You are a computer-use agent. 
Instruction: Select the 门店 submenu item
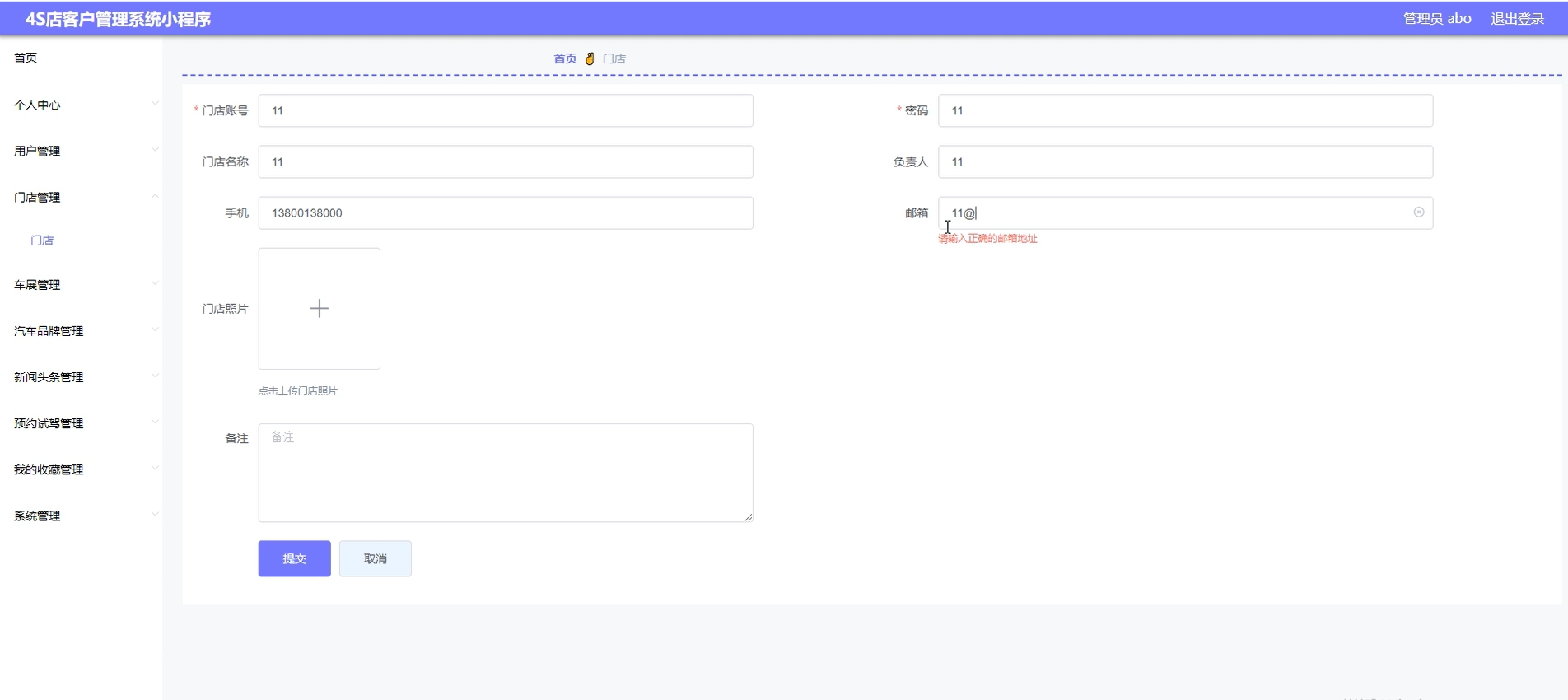tap(42, 240)
